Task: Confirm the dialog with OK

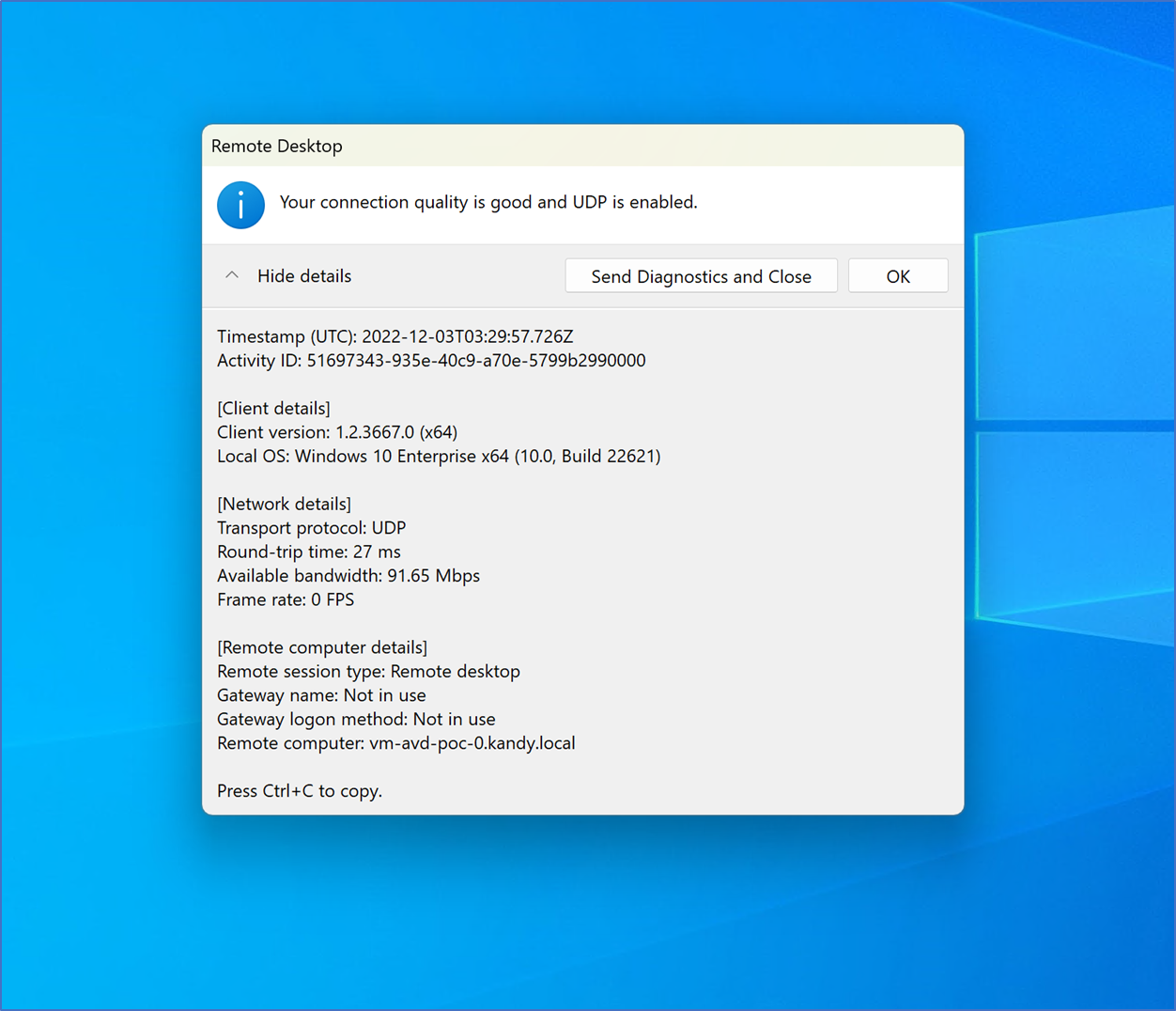Action: point(898,276)
